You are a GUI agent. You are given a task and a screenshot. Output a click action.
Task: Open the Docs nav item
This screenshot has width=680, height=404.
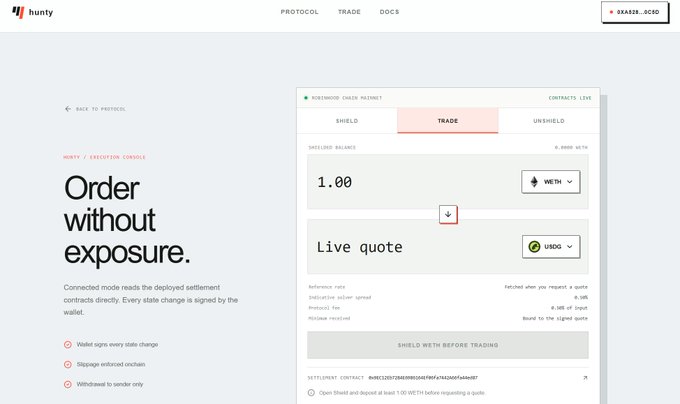[x=389, y=12]
